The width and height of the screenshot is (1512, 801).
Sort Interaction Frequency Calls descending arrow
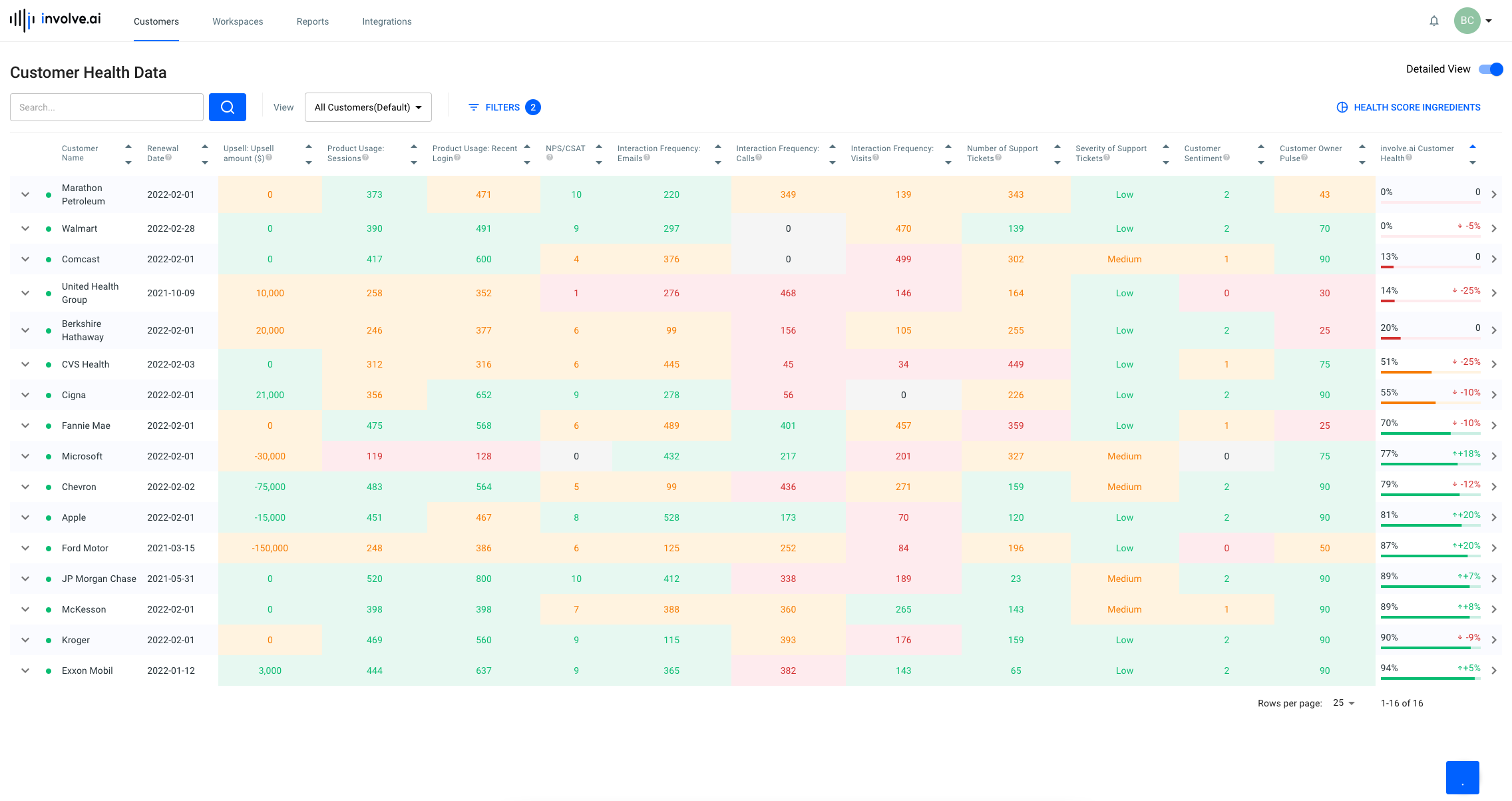pos(833,162)
